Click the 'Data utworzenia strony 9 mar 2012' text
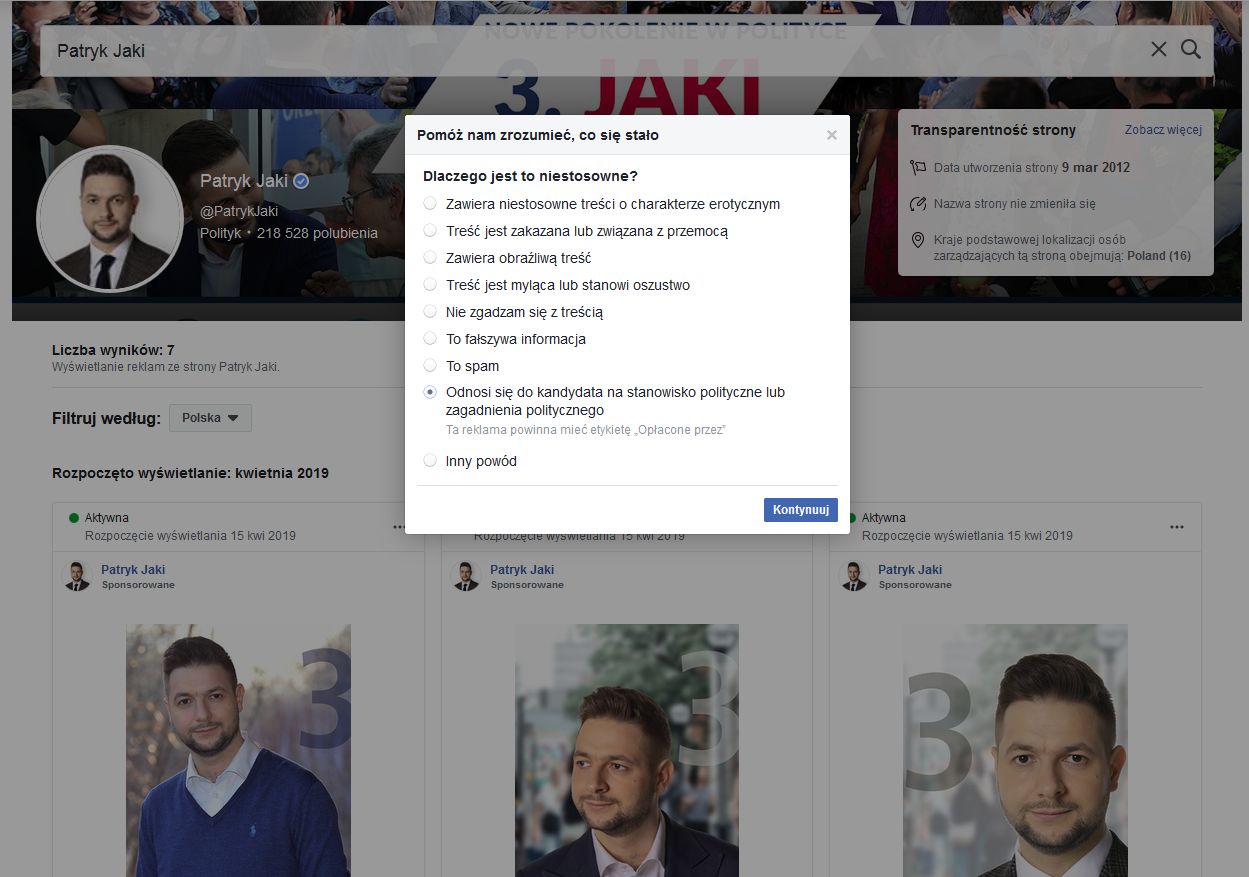The width and height of the screenshot is (1249, 877). point(1032,168)
